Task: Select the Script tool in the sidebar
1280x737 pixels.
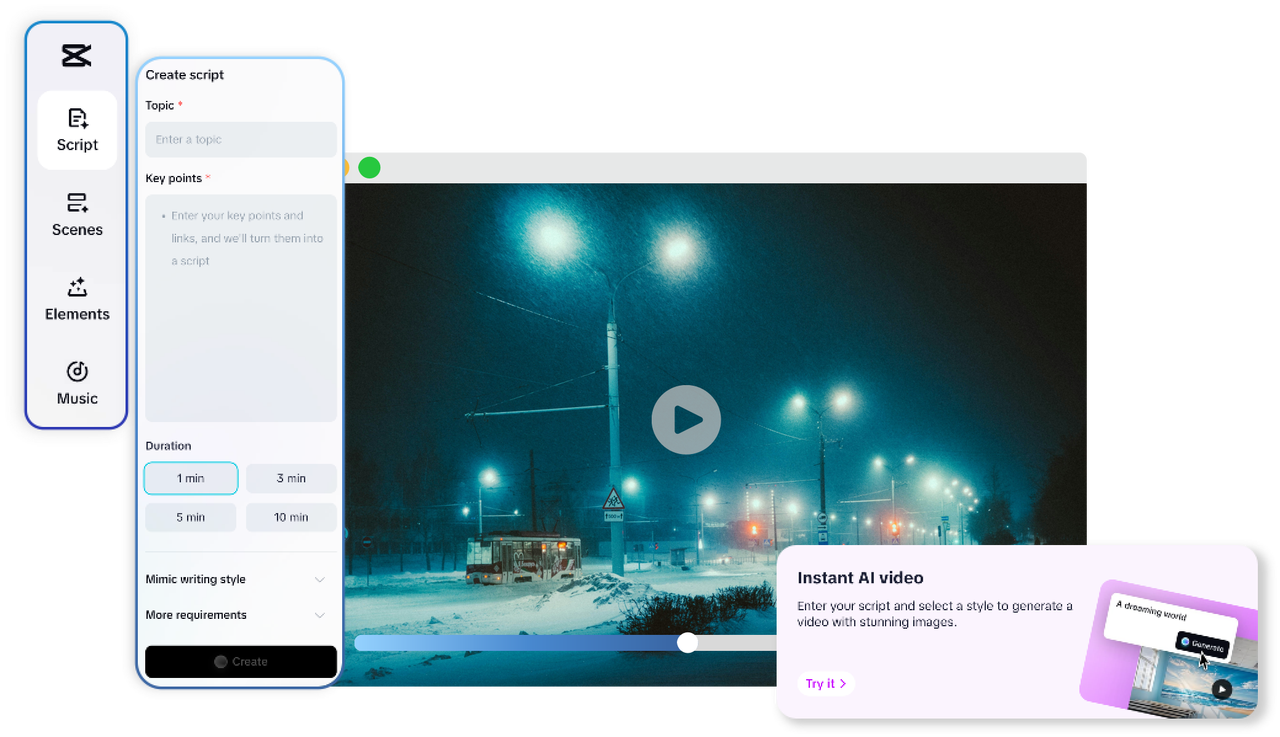Action: coord(77,130)
